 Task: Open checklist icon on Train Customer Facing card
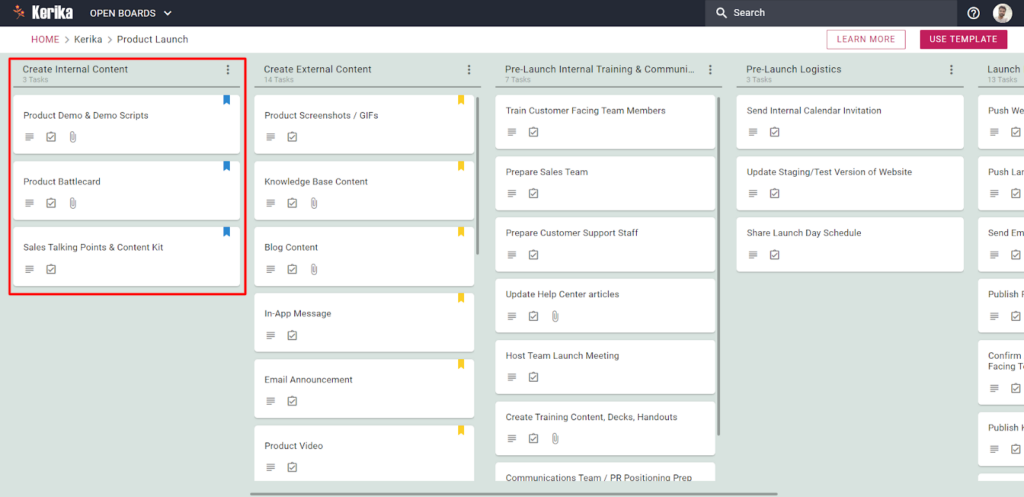(534, 132)
